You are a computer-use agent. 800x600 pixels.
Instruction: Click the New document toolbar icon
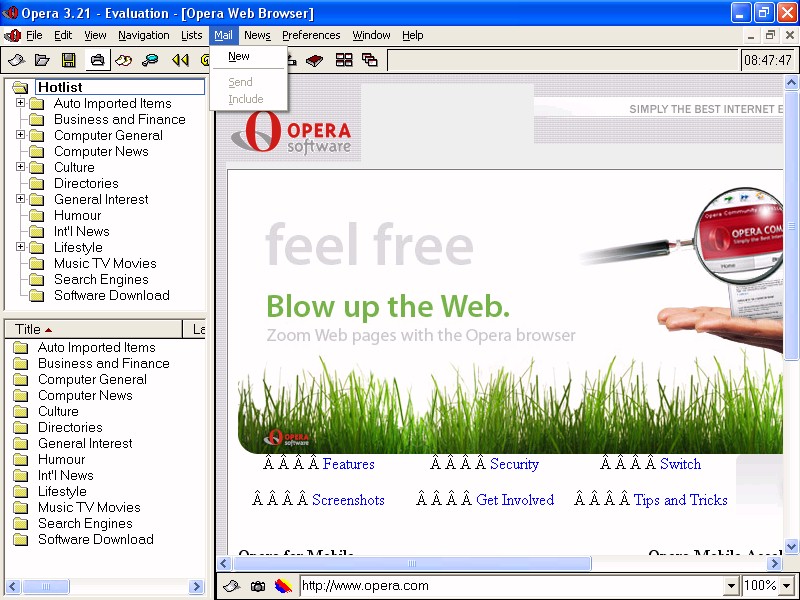[x=16, y=60]
